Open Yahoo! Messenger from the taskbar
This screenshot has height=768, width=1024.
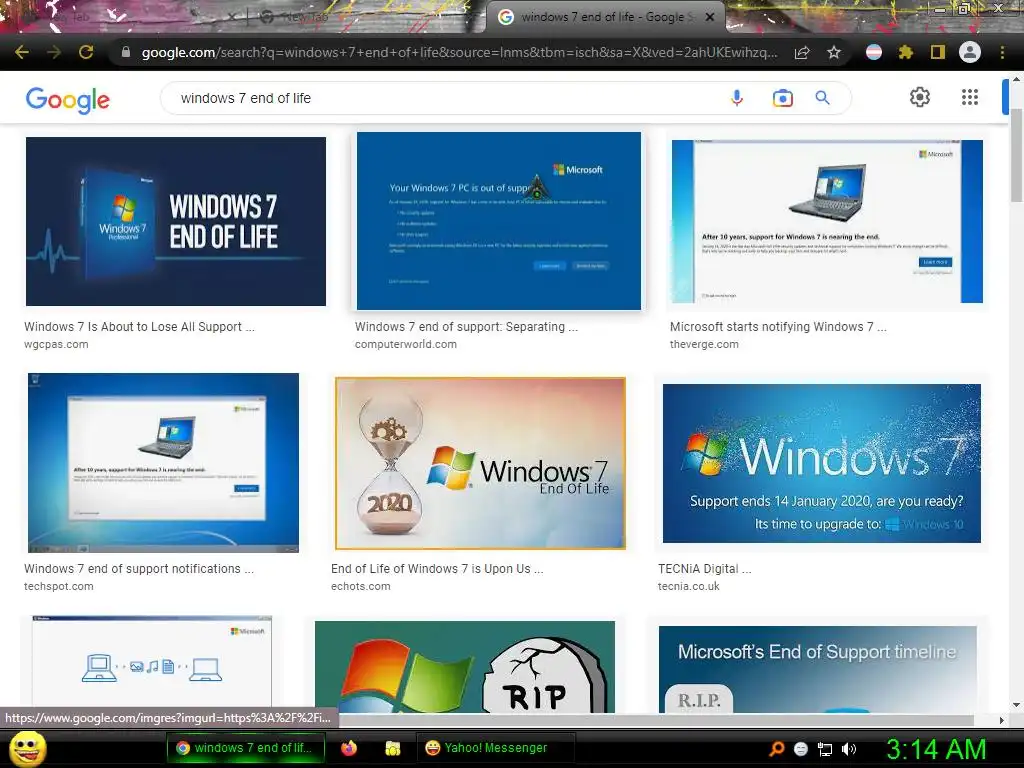coord(495,748)
